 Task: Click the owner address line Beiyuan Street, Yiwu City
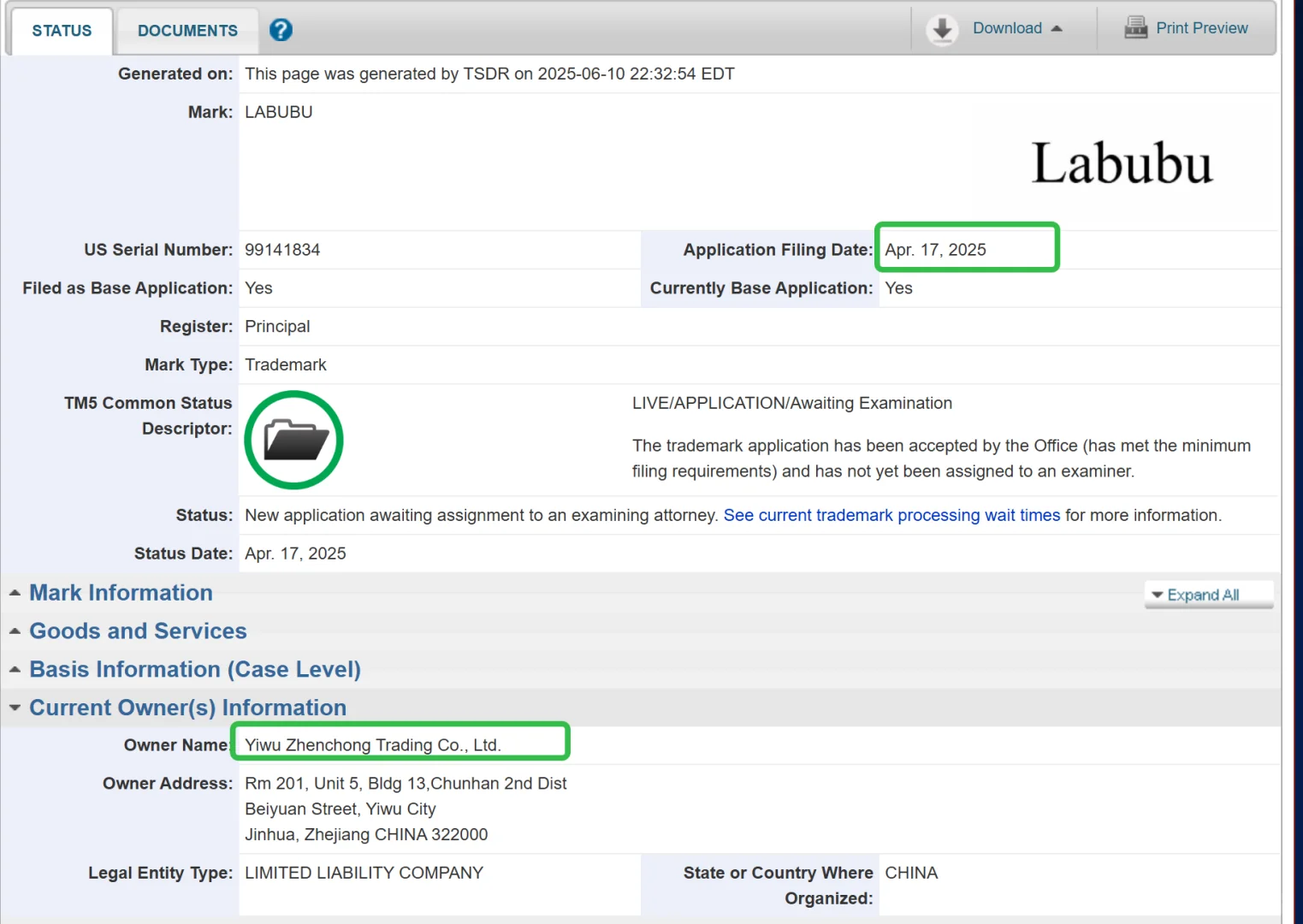click(341, 809)
